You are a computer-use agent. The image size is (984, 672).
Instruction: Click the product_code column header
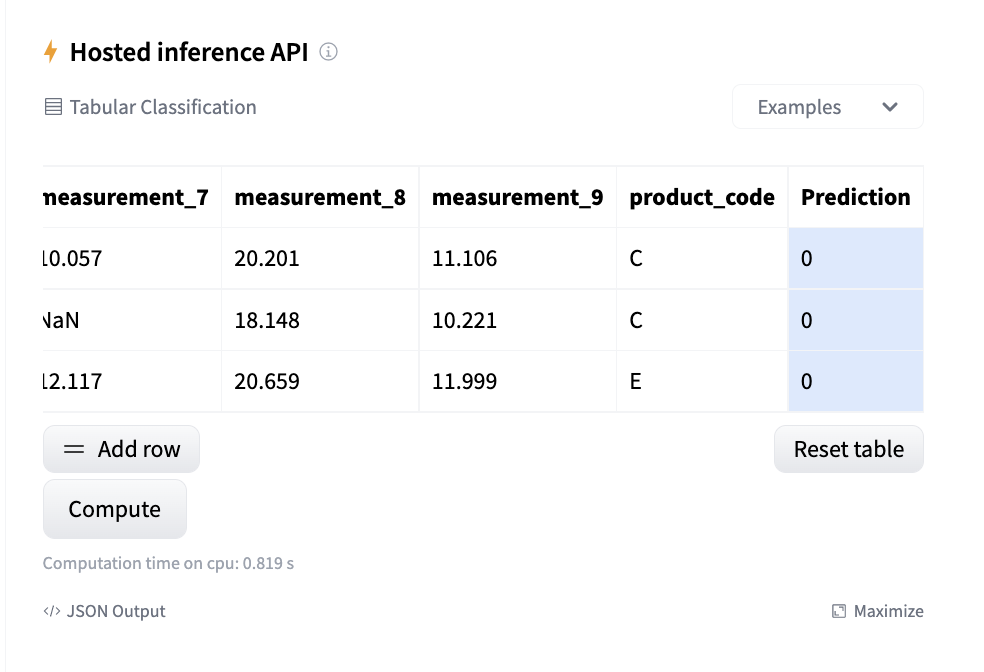pos(701,197)
